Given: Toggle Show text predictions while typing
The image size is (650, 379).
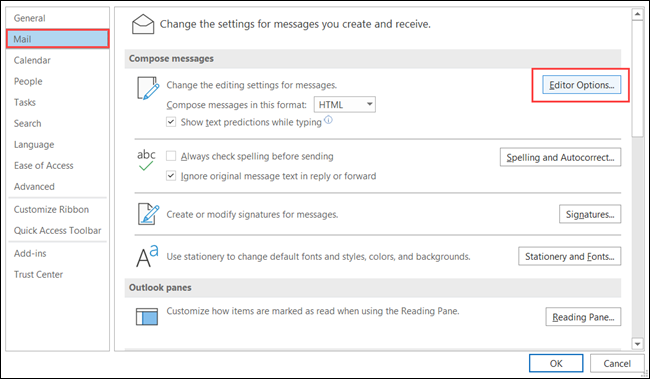Looking at the screenshot, I should [171, 122].
